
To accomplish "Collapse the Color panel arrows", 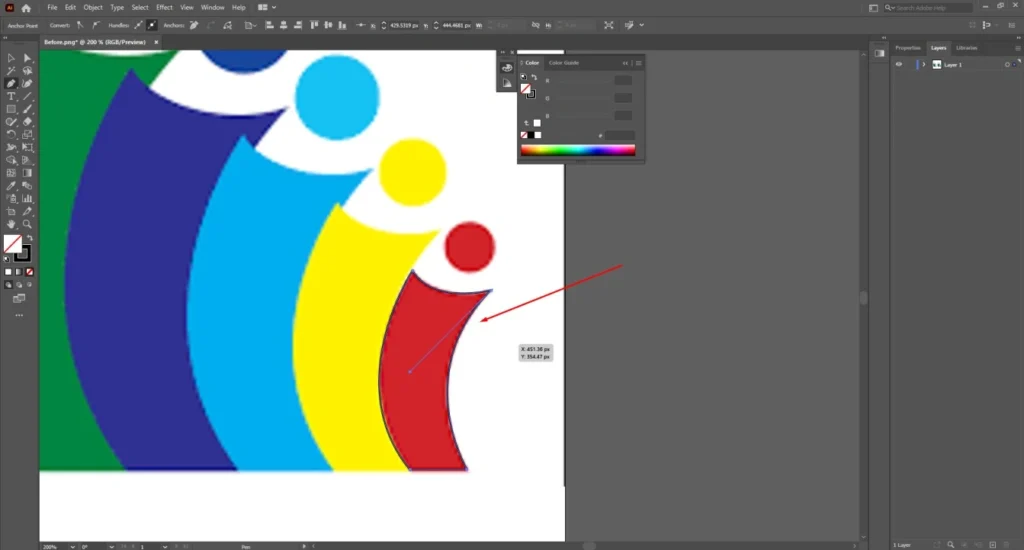I will click(626, 63).
